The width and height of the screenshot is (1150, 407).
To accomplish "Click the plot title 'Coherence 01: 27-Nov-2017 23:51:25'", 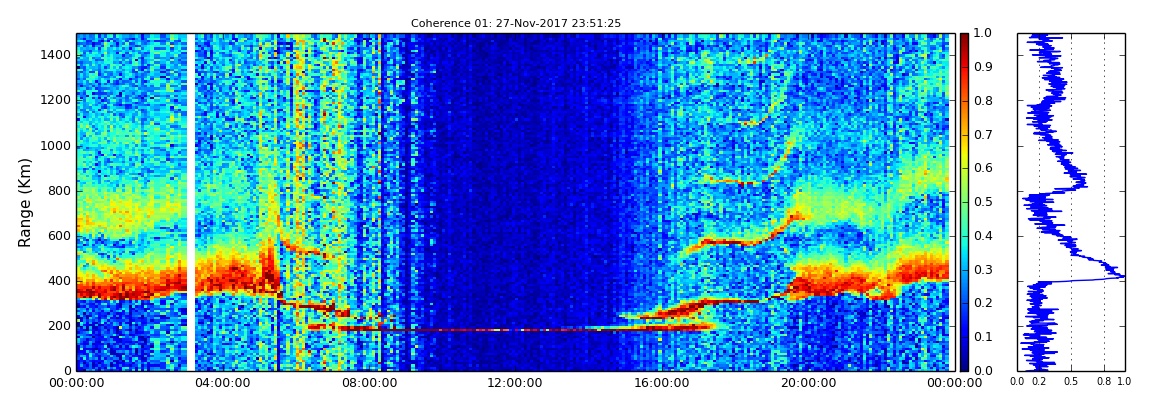I will [516, 23].
